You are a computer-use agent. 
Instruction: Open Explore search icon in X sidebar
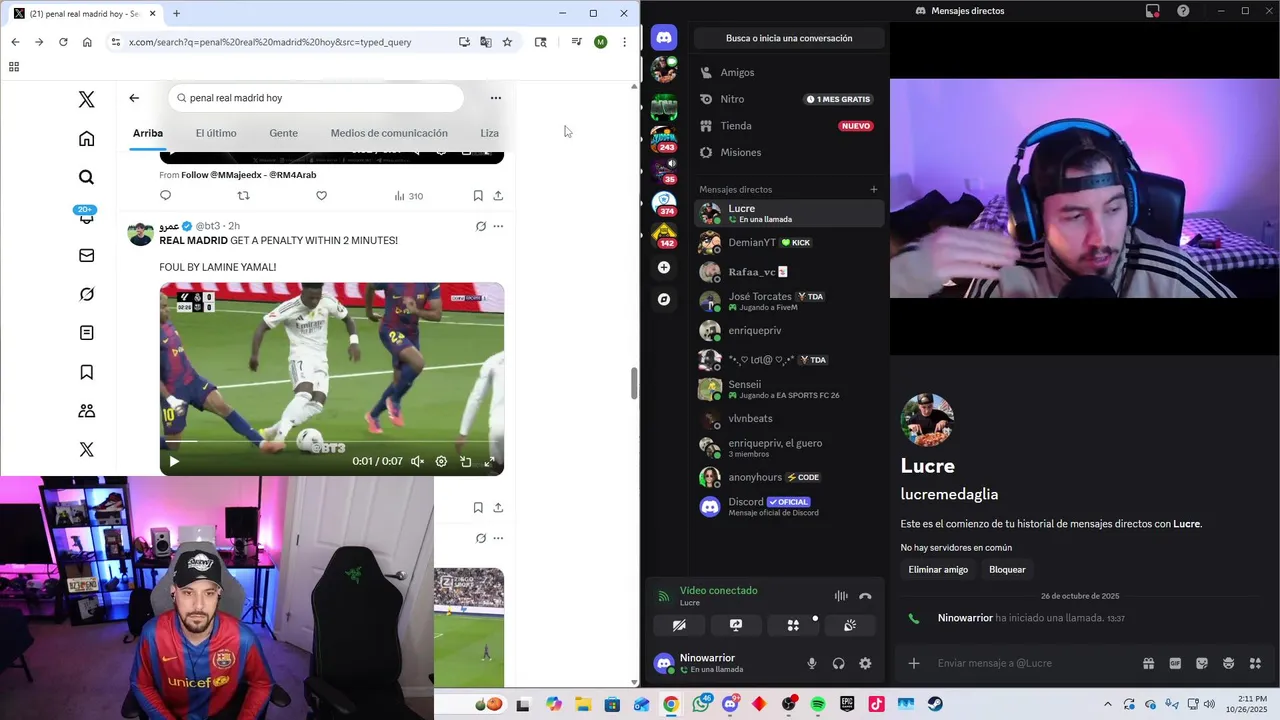click(x=86, y=177)
